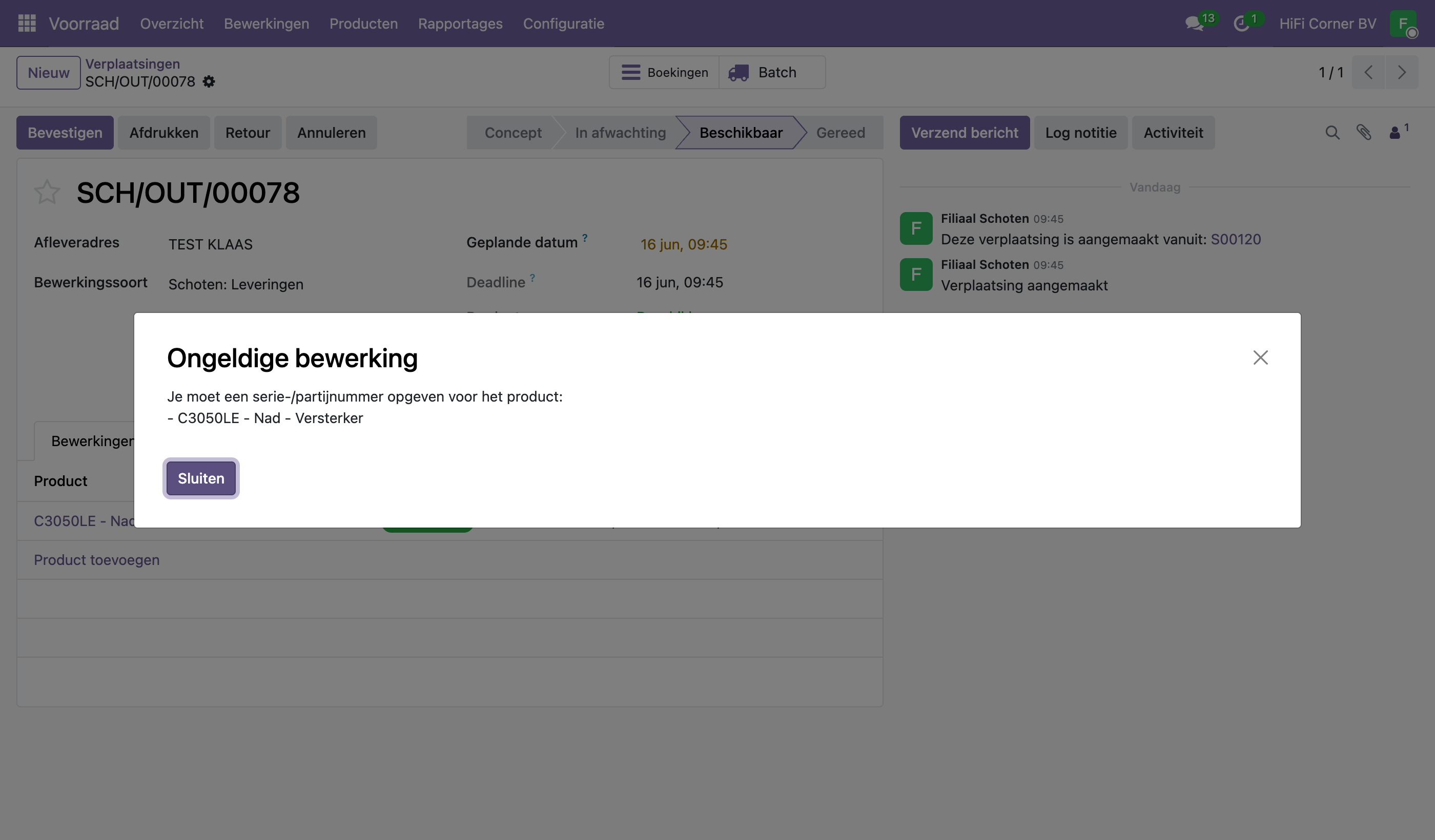This screenshot has height=840, width=1435.
Task: Open the Boekingen smart button
Action: 665,72
